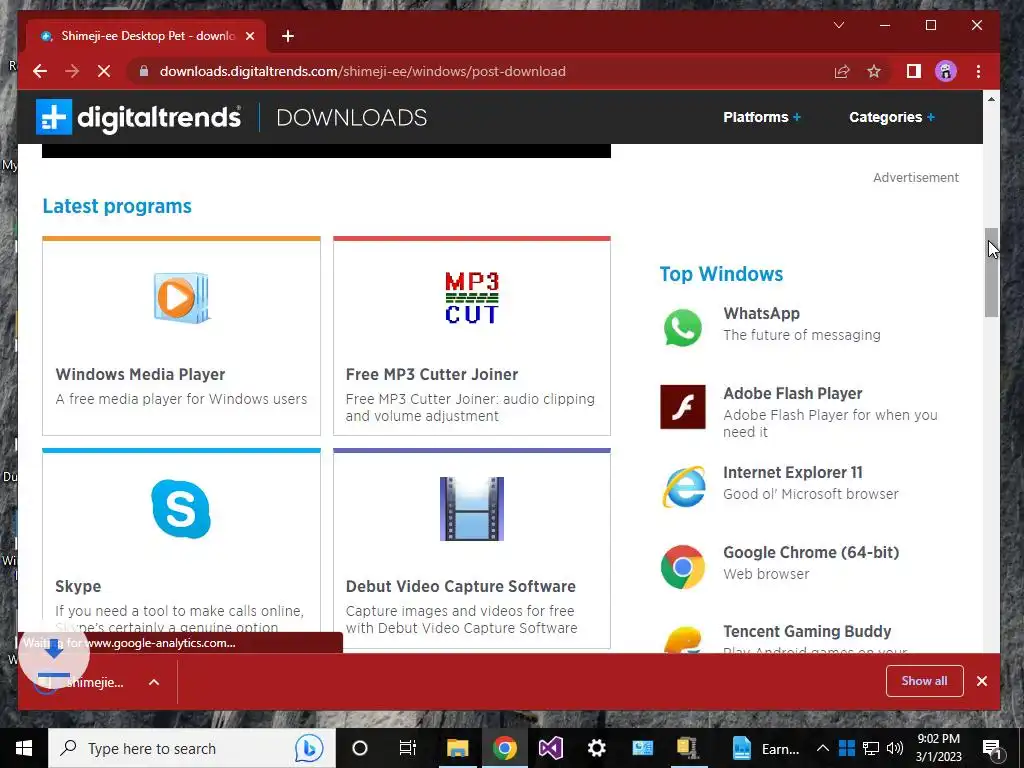The width and height of the screenshot is (1024, 768).
Task: Click the lock icon in address bar
Action: tap(144, 71)
